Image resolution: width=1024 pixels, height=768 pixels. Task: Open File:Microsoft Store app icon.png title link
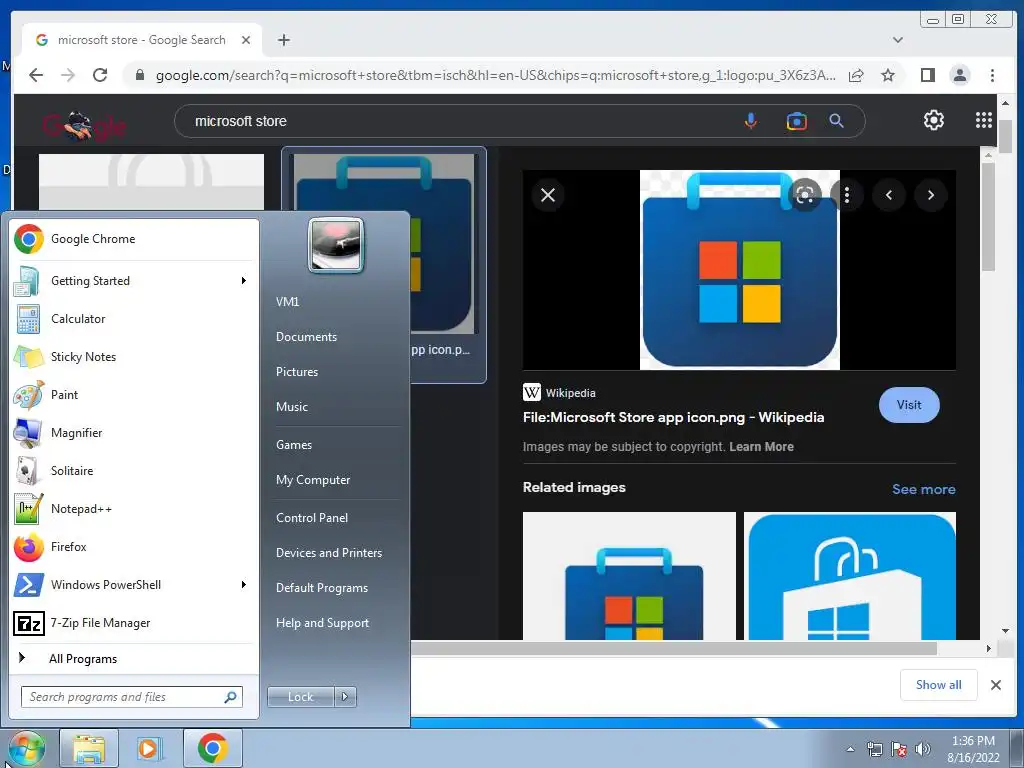tap(673, 417)
